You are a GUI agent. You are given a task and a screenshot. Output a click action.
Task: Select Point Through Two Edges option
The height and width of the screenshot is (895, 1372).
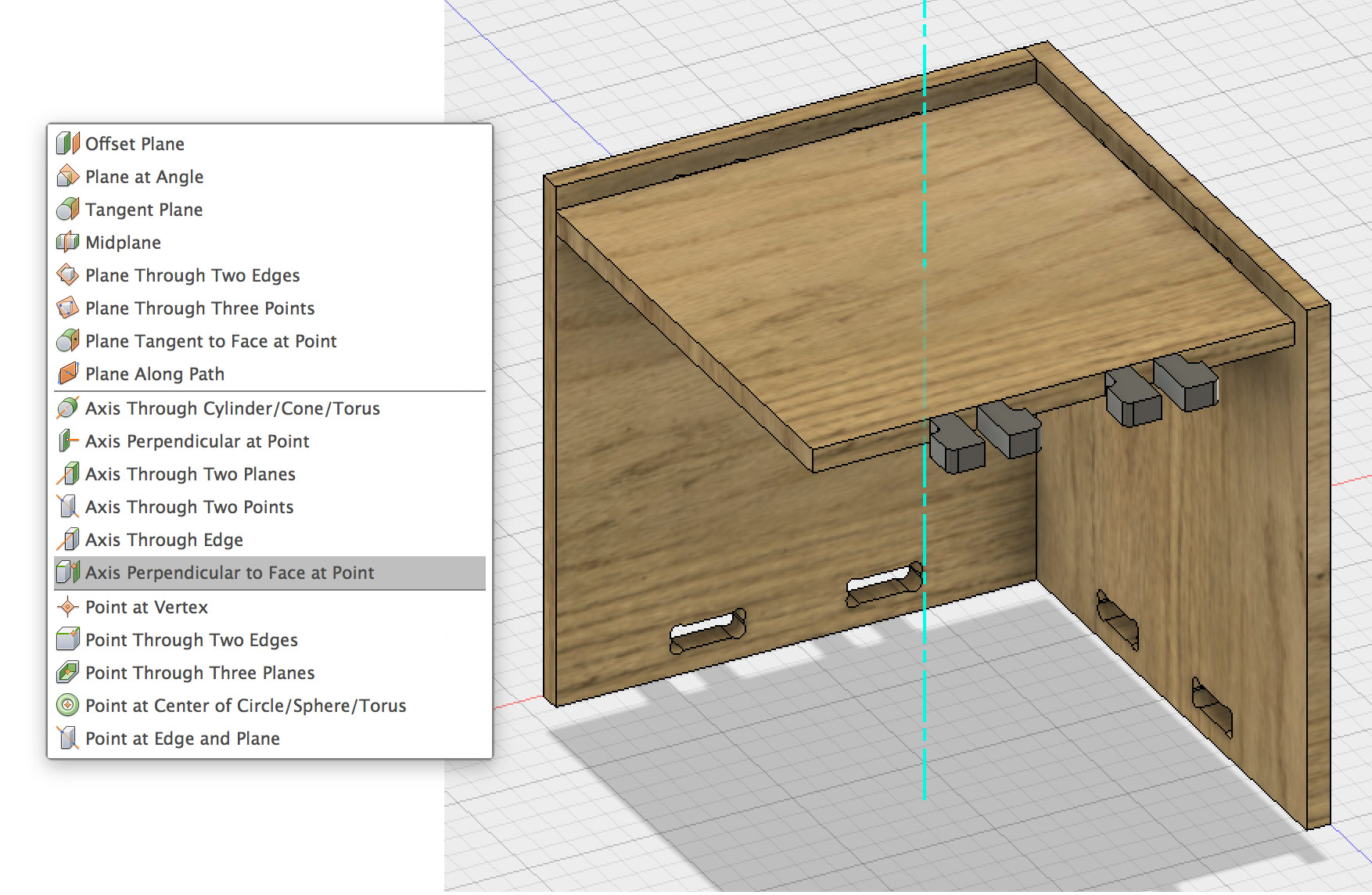click(192, 640)
